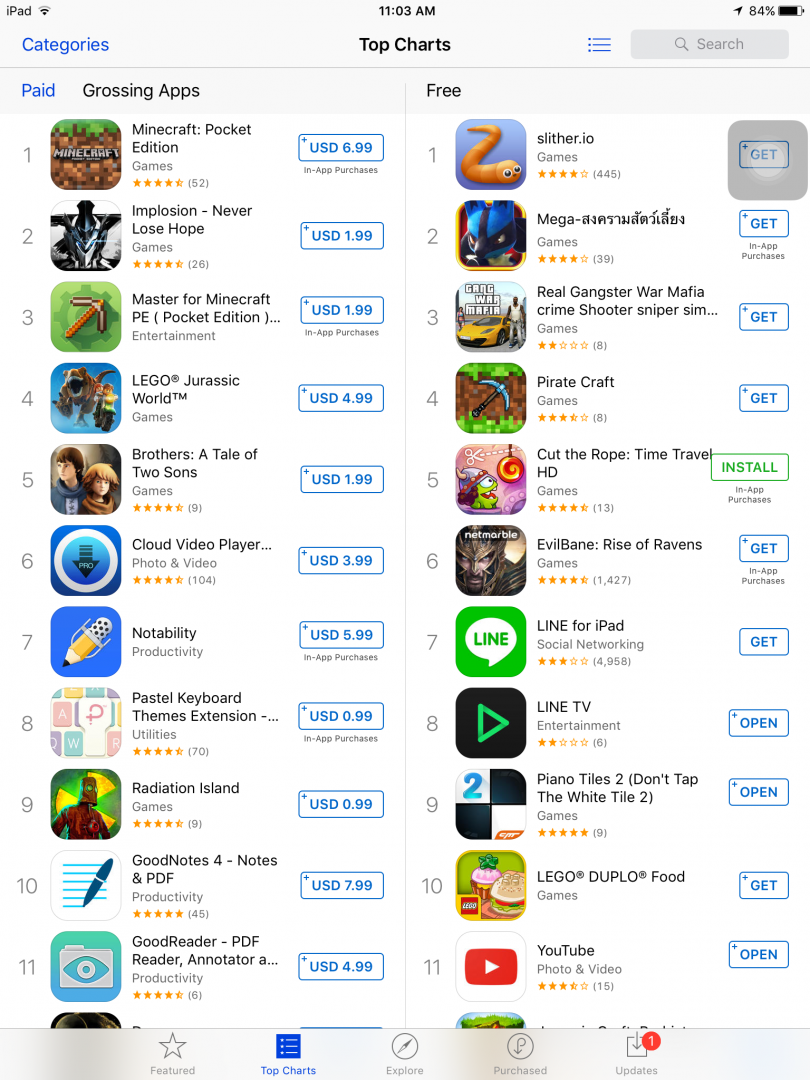Tap the Notability app icon
The width and height of the screenshot is (810, 1080).
pyautogui.click(x=86, y=642)
